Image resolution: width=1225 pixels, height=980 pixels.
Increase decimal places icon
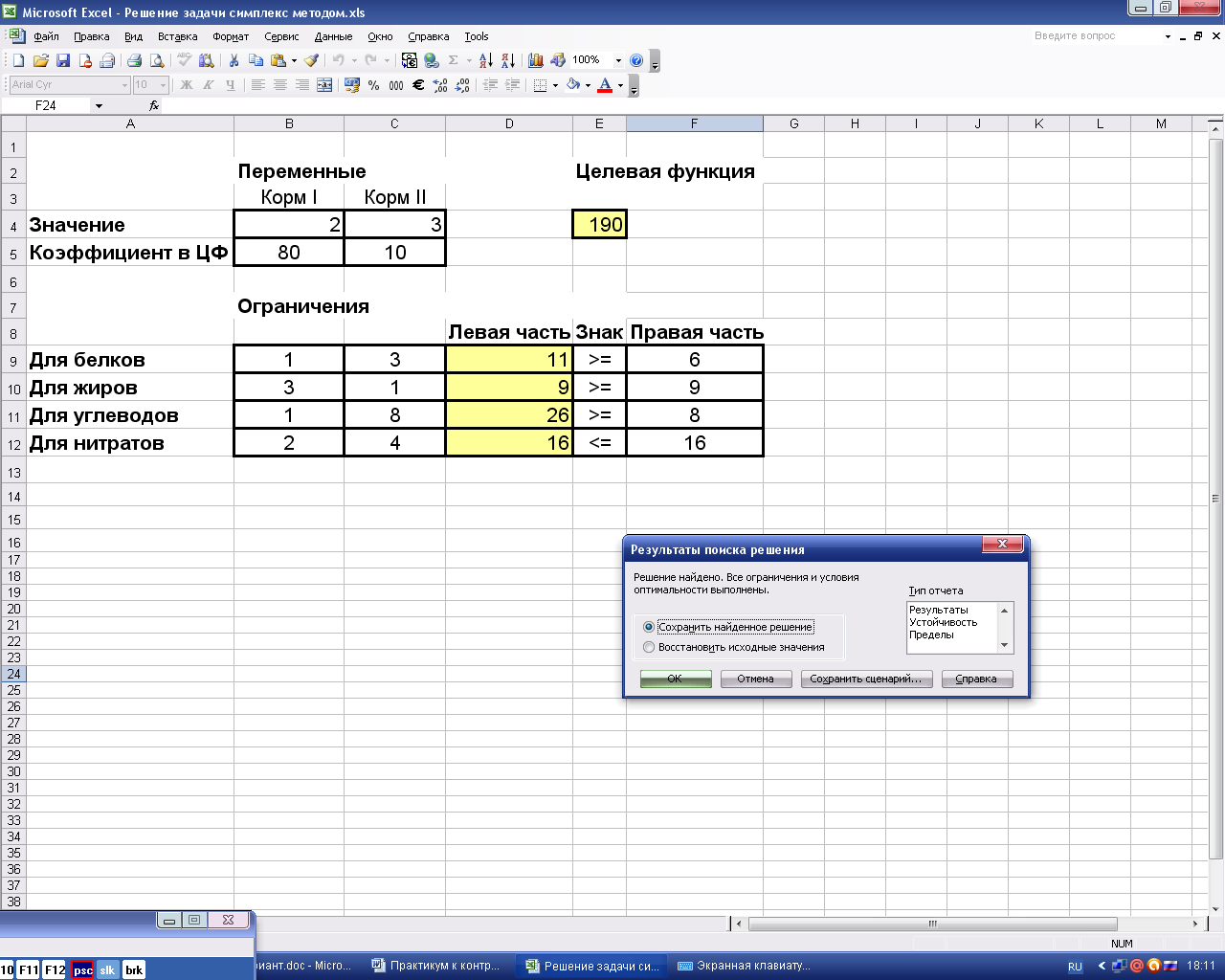pos(440,85)
